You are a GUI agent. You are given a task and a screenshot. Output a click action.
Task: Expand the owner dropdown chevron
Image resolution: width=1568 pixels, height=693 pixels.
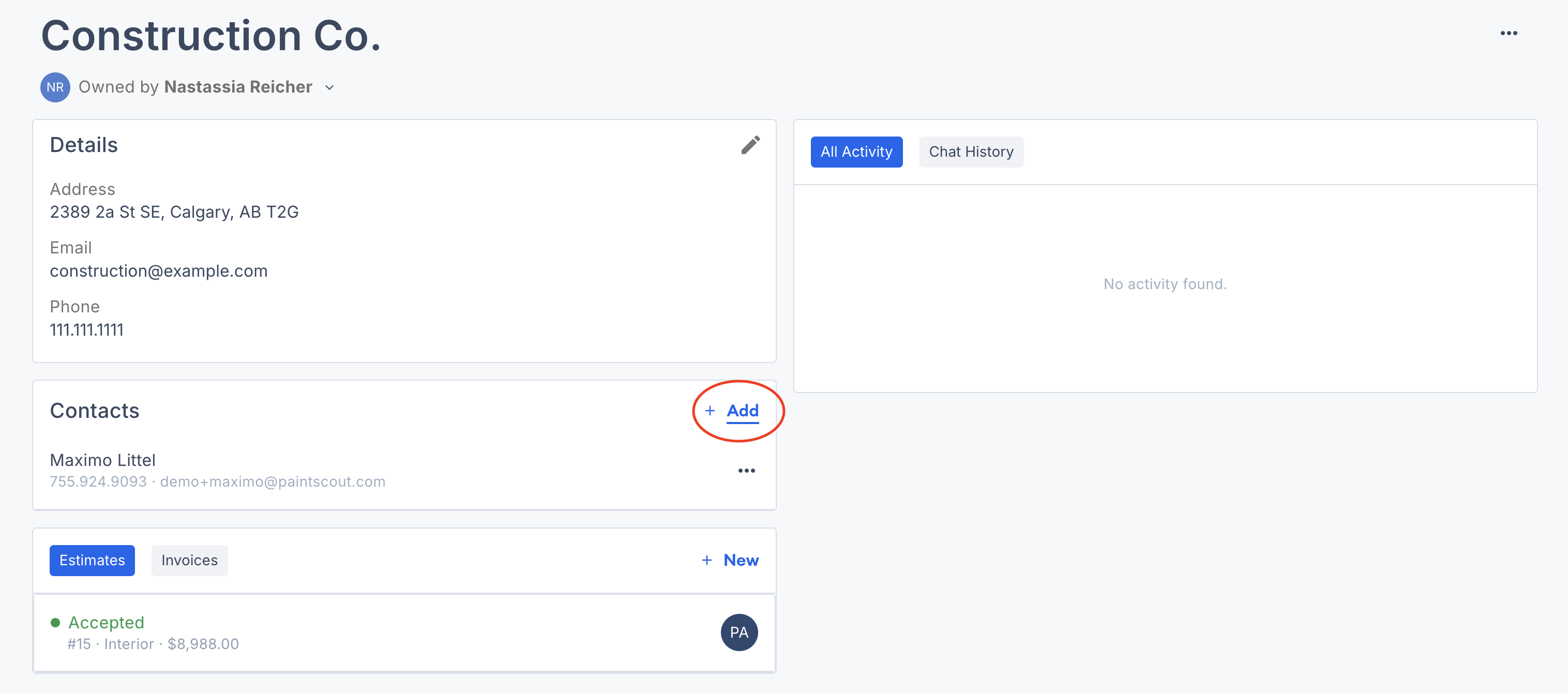click(x=329, y=88)
